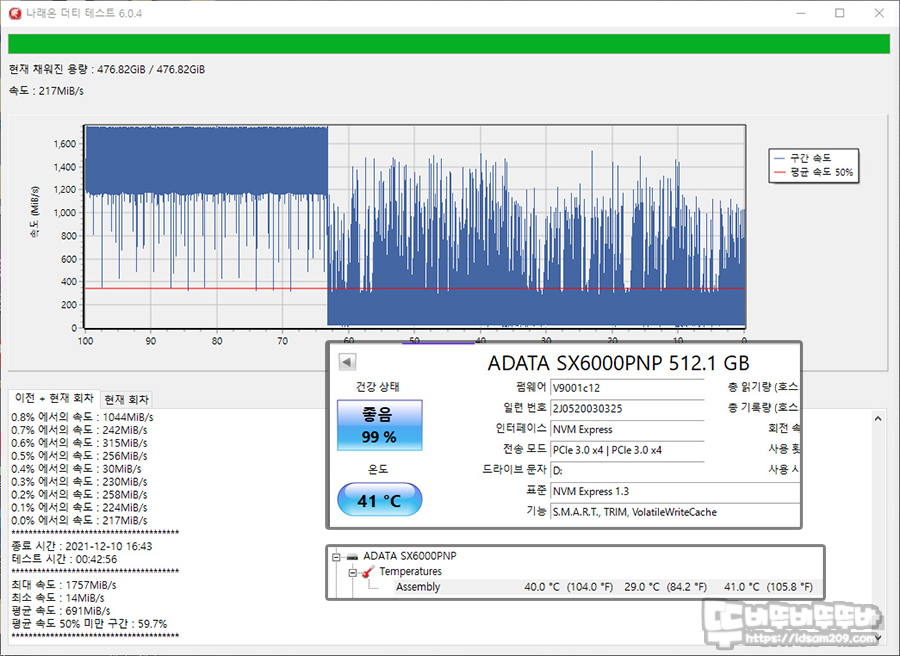
Task: Click the 속도 : 217MiB/s label
Action: 46,91
